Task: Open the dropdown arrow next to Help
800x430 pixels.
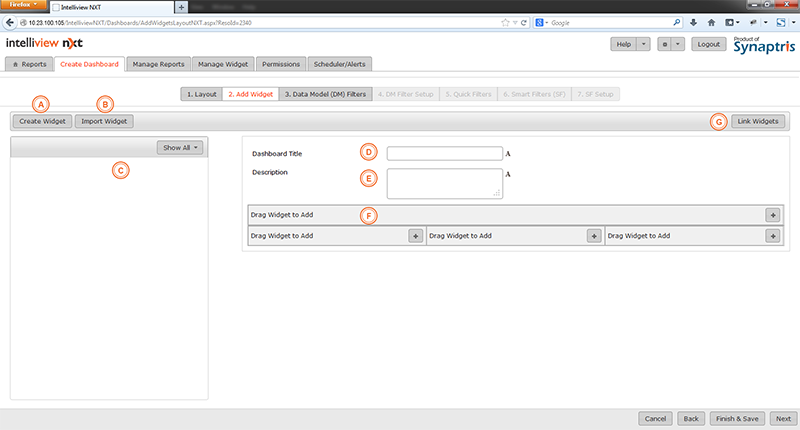Action: (x=643, y=44)
